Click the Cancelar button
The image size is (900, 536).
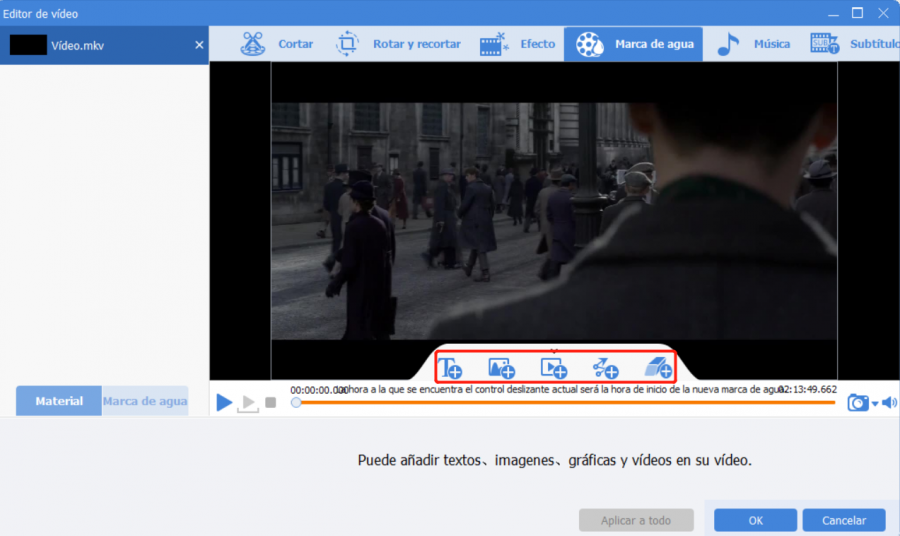pos(843,520)
